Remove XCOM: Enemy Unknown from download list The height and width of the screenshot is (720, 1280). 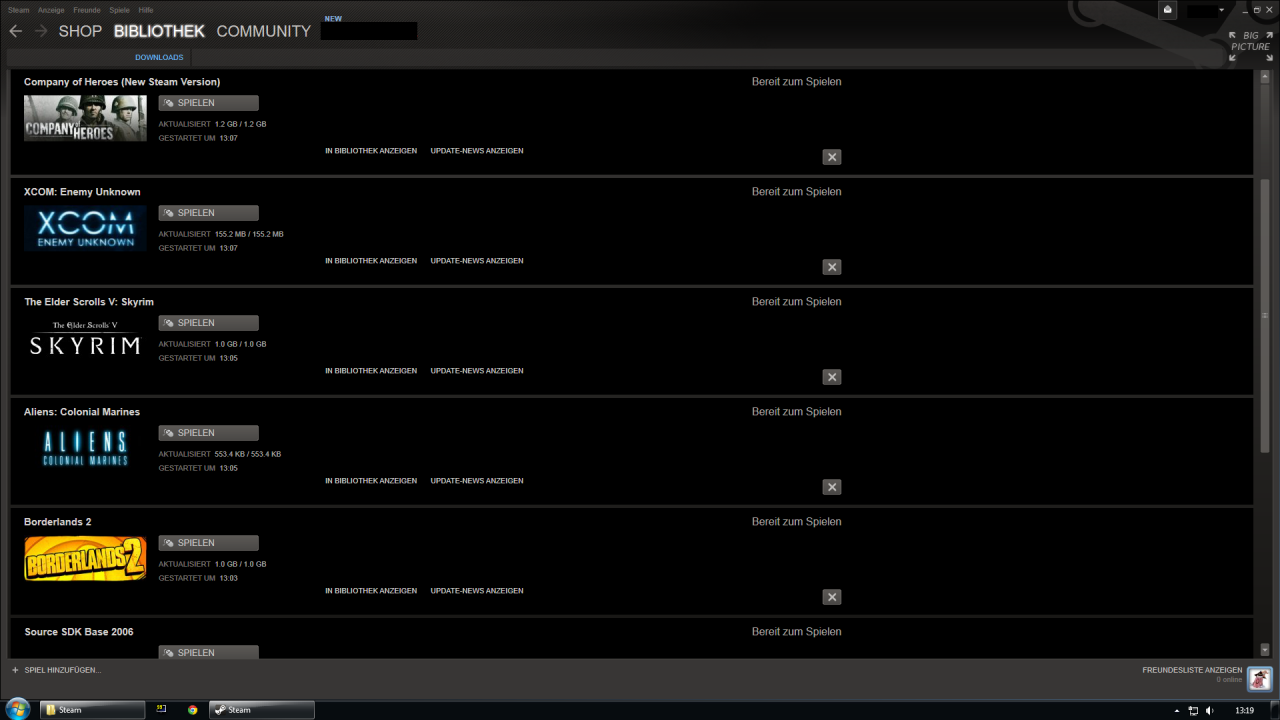coord(832,267)
